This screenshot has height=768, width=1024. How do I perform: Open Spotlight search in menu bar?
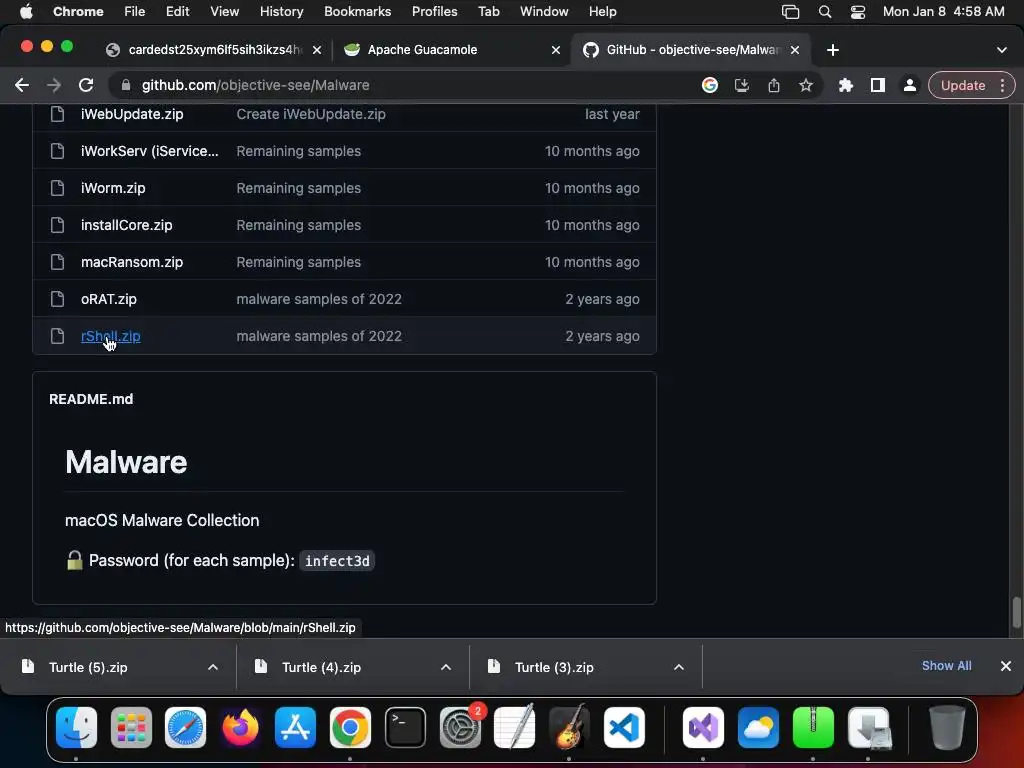coord(825,12)
